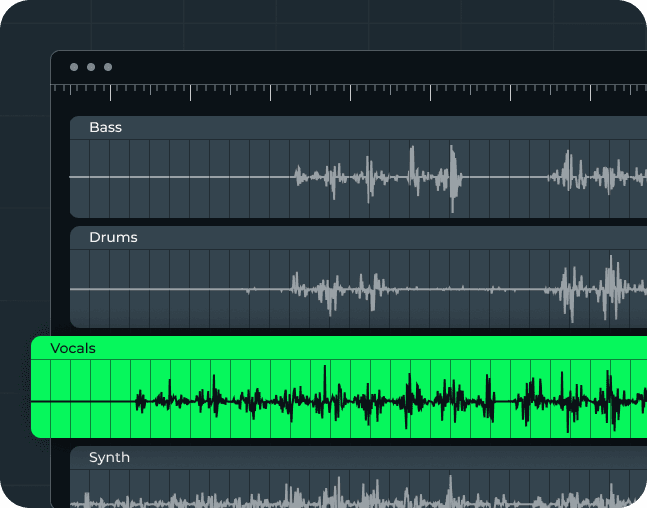Click the leftmost window control dot
Viewport: 647px width, 508px height.
point(74,67)
